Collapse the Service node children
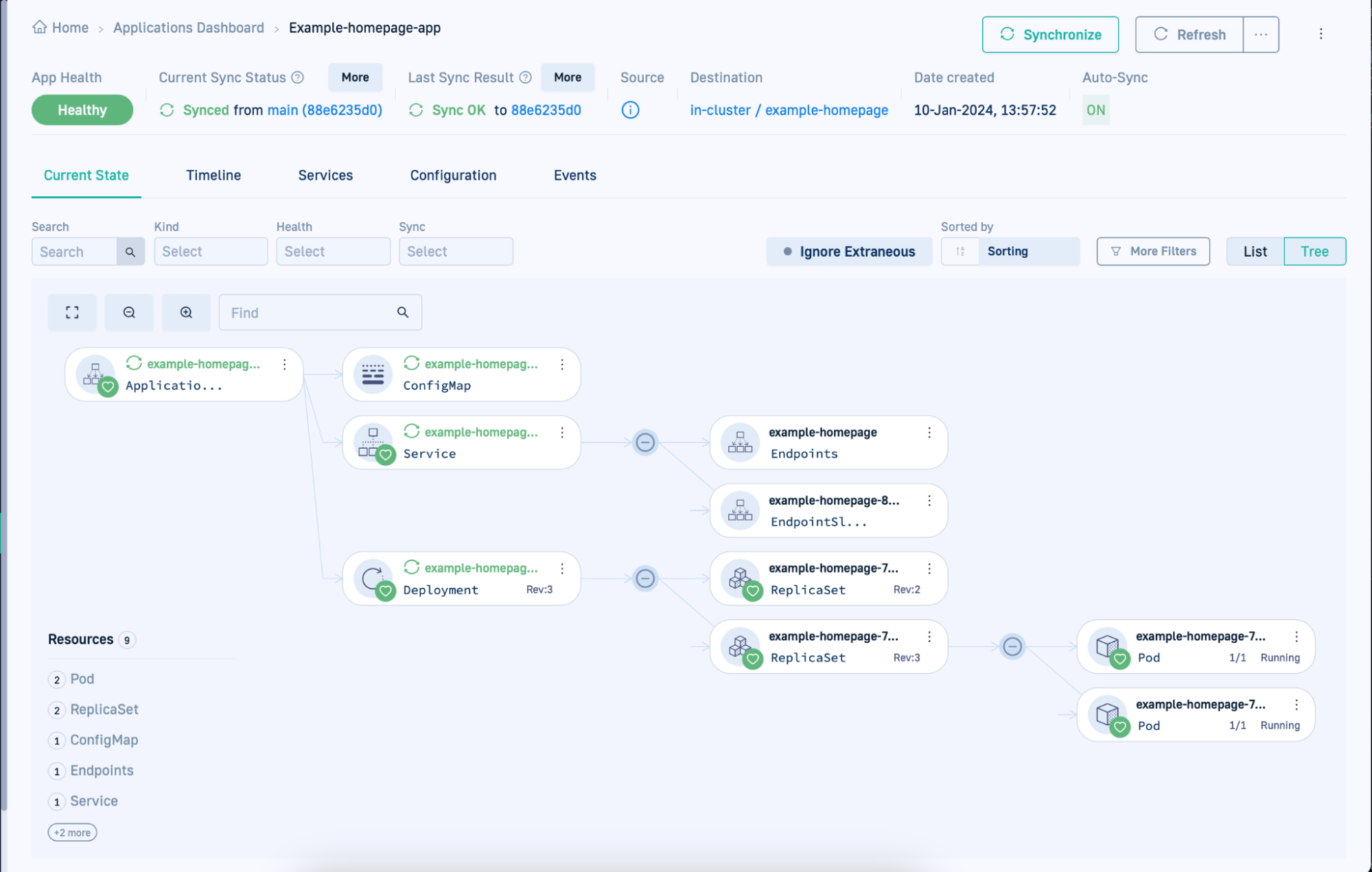The height and width of the screenshot is (872, 1372). coord(644,443)
